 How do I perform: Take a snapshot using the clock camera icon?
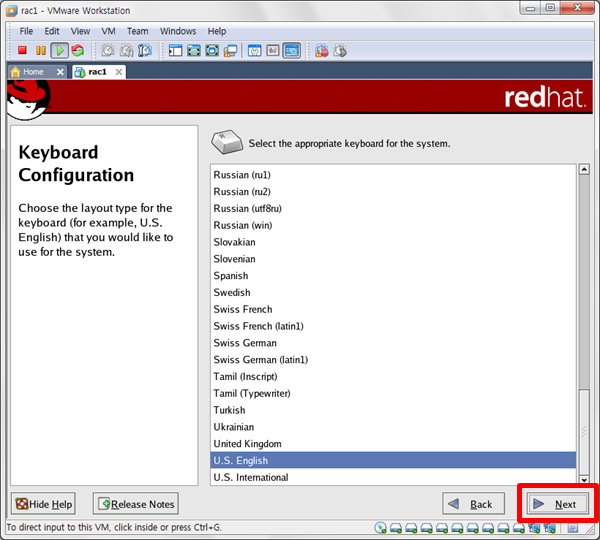pos(108,51)
